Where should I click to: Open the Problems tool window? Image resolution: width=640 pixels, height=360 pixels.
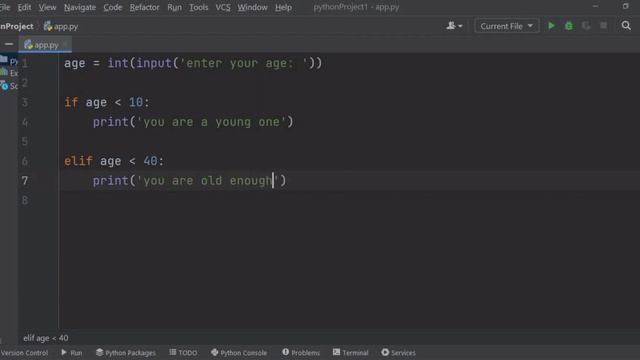coord(301,353)
